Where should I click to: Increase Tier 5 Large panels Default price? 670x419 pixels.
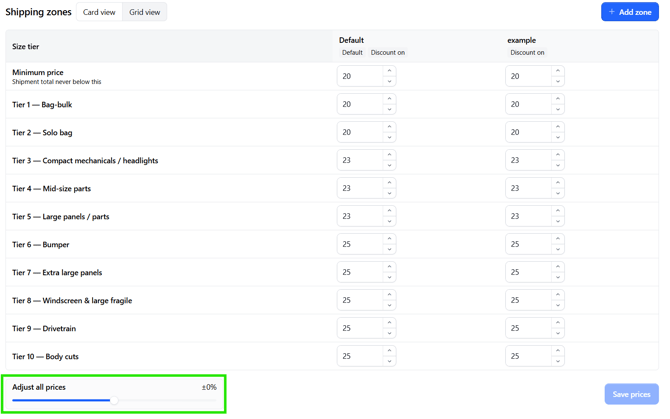pos(389,211)
